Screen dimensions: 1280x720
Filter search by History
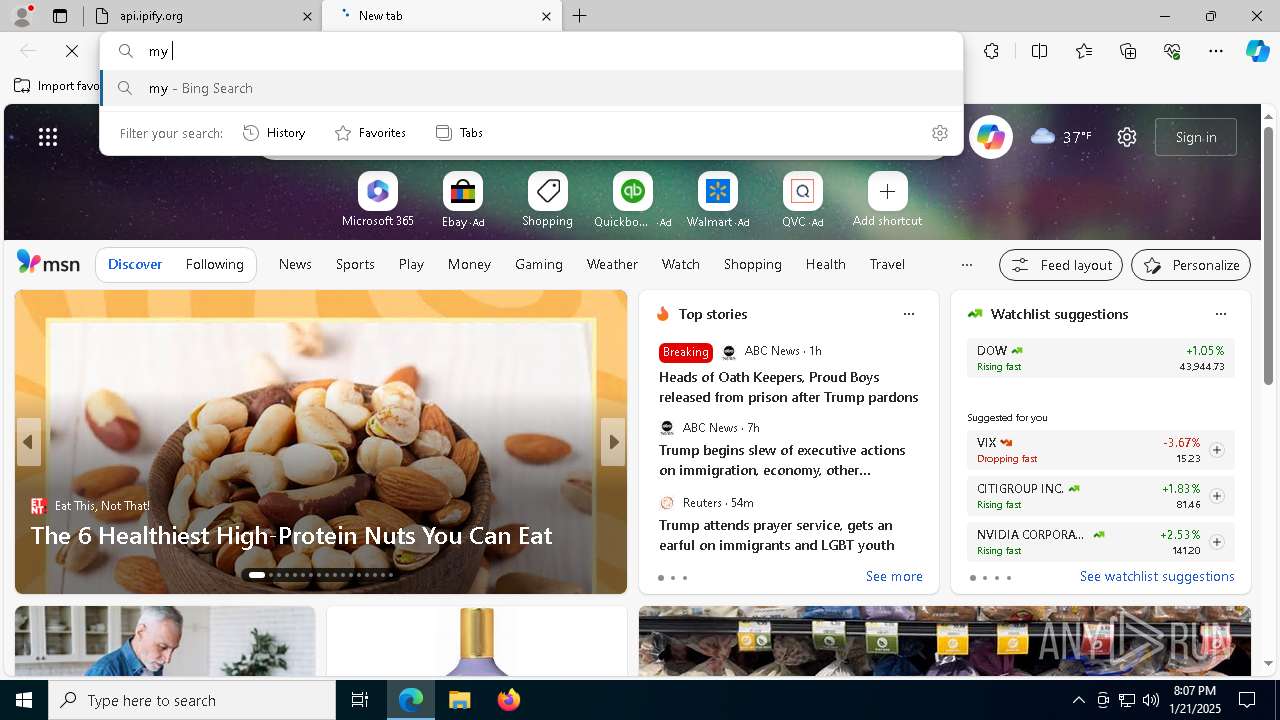pos(274,133)
